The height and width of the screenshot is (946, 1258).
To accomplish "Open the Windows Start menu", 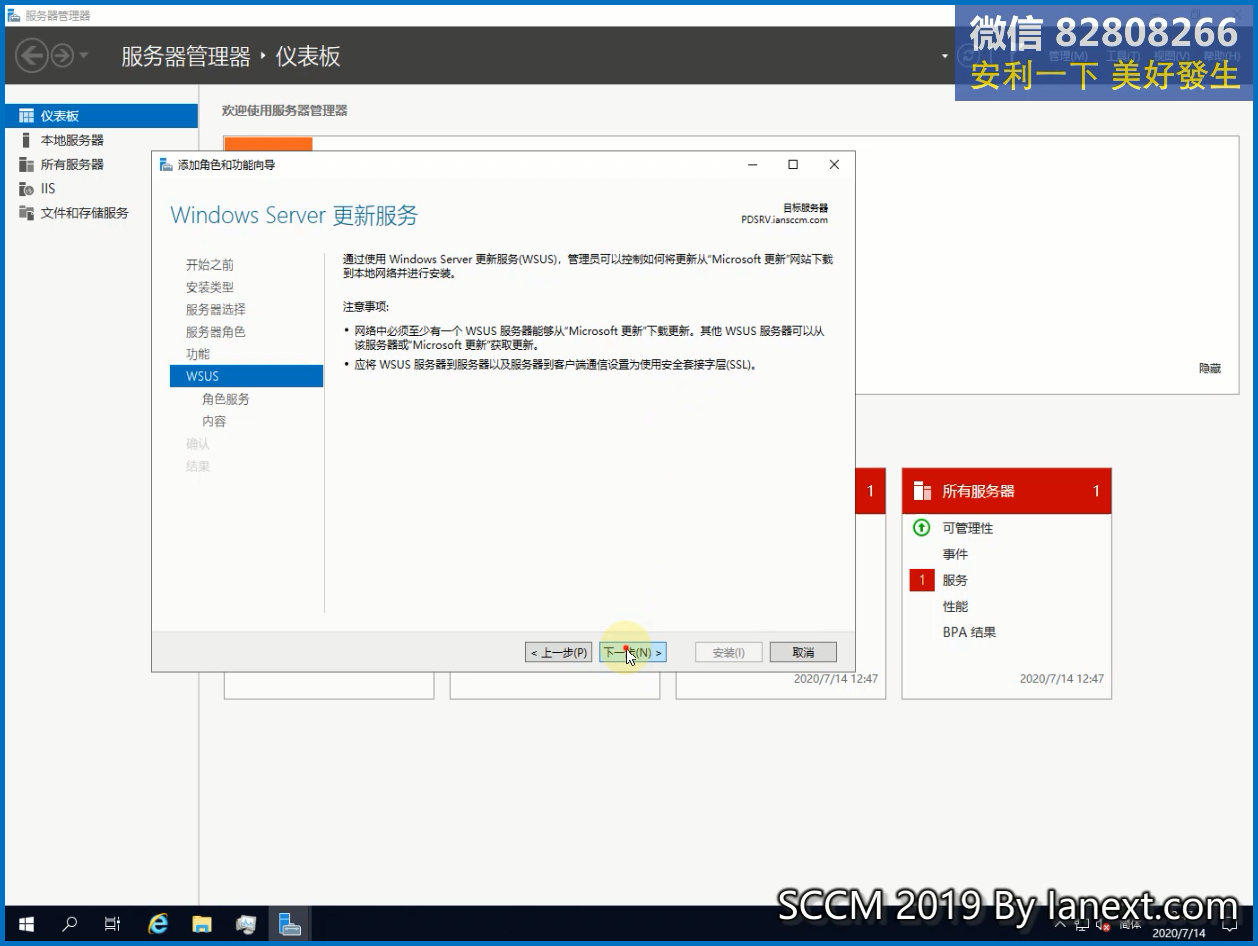I will 26,924.
